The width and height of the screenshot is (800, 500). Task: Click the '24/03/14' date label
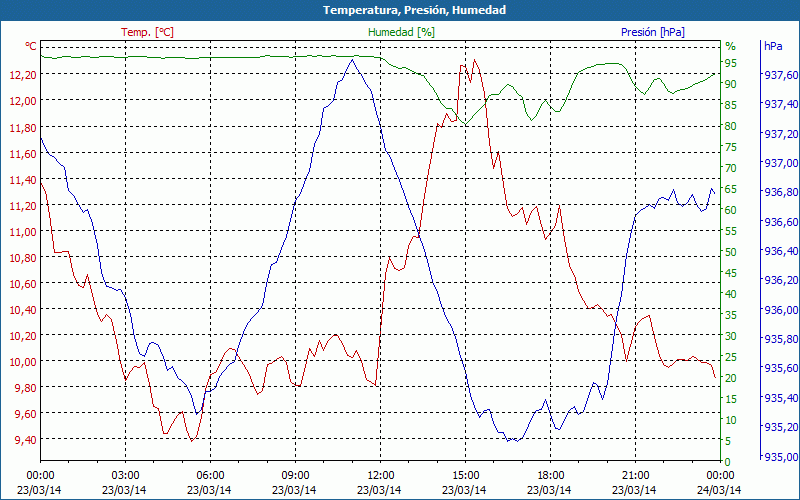tap(719, 490)
